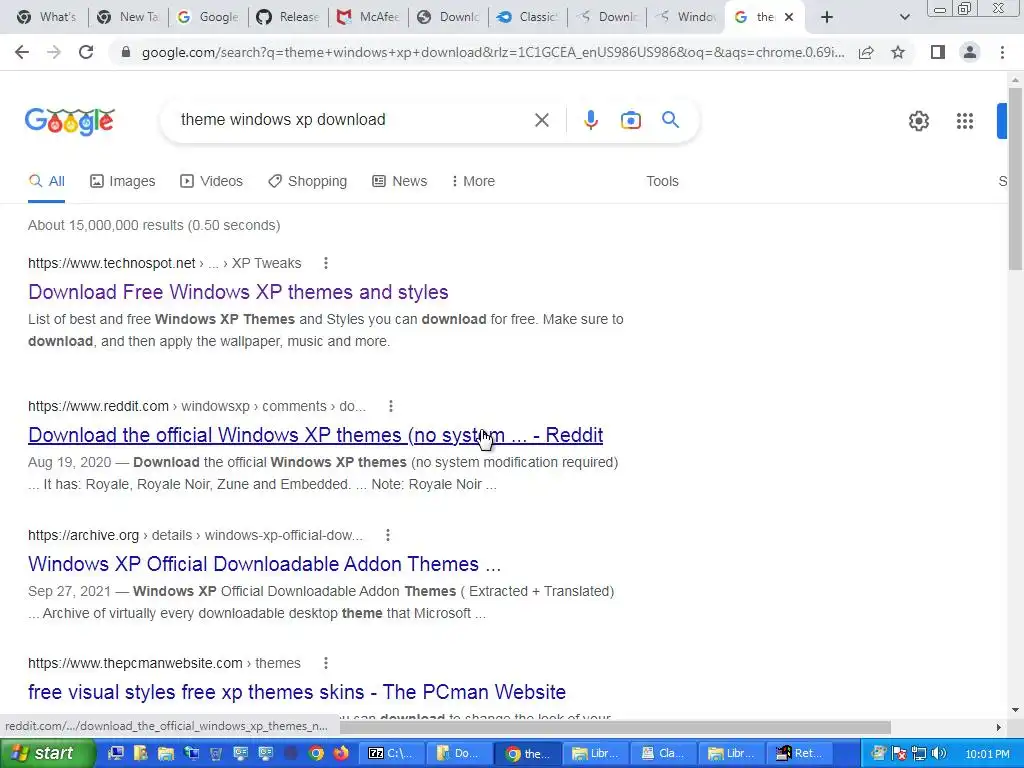This screenshot has width=1024, height=768.
Task: Open Chrome side panel
Action: tap(938, 52)
